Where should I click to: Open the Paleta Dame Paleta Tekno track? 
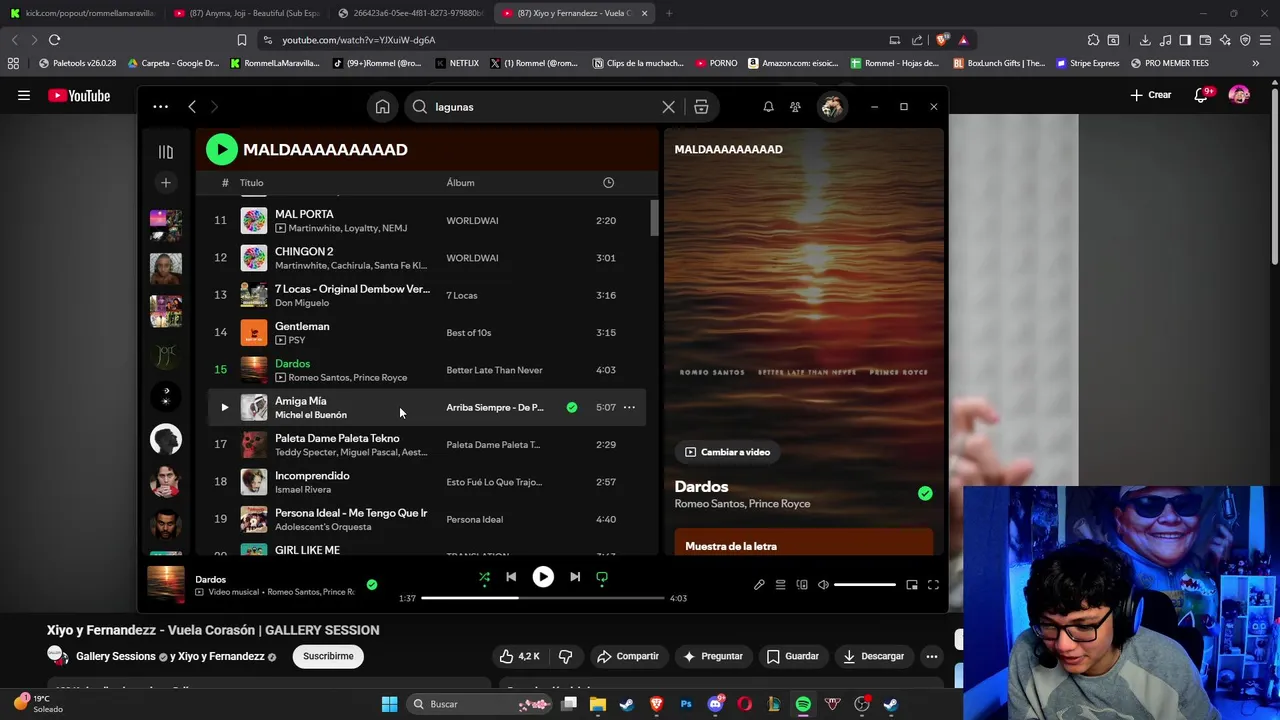pos(337,438)
